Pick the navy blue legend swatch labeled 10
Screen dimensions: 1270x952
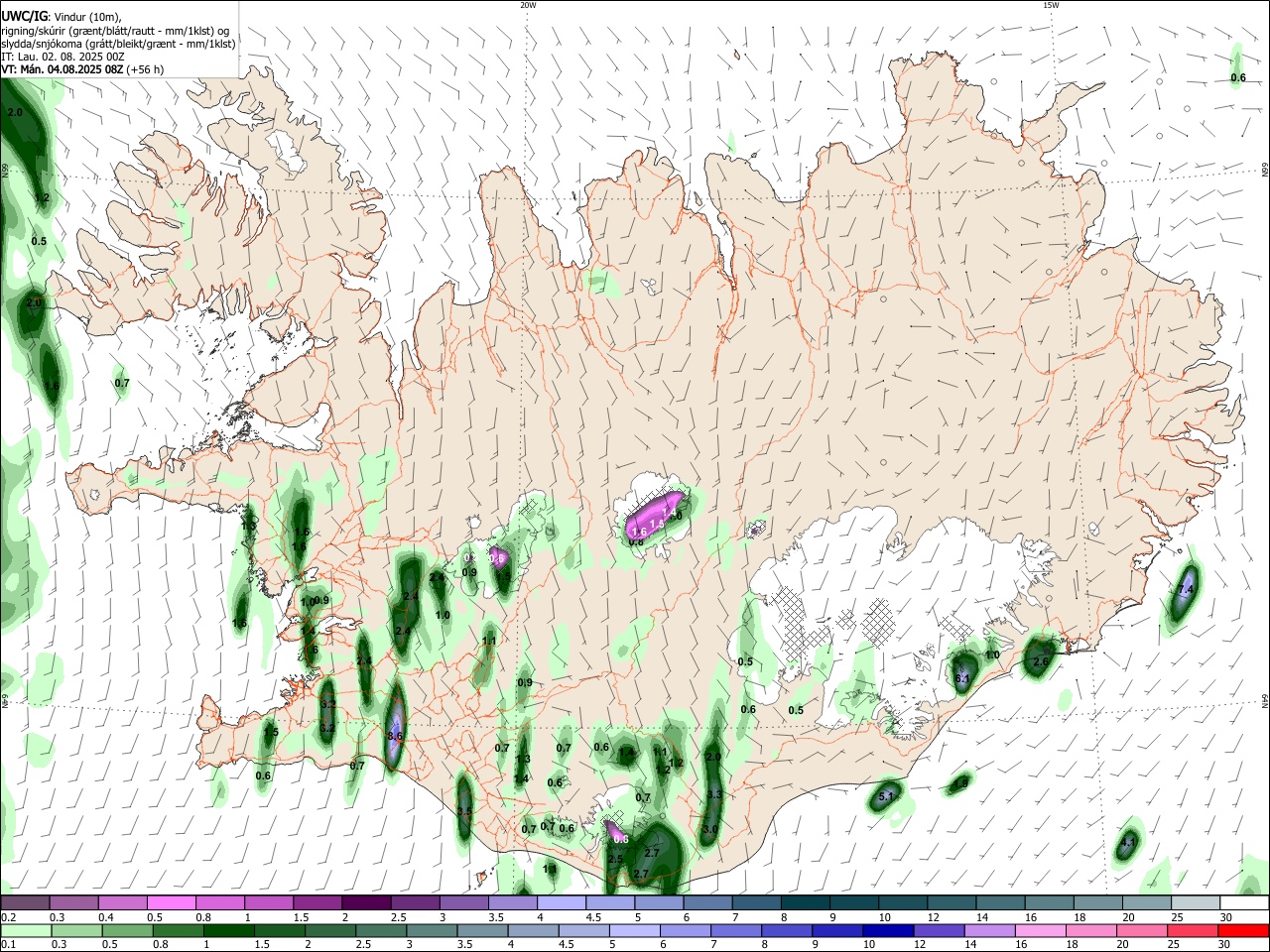point(887,930)
